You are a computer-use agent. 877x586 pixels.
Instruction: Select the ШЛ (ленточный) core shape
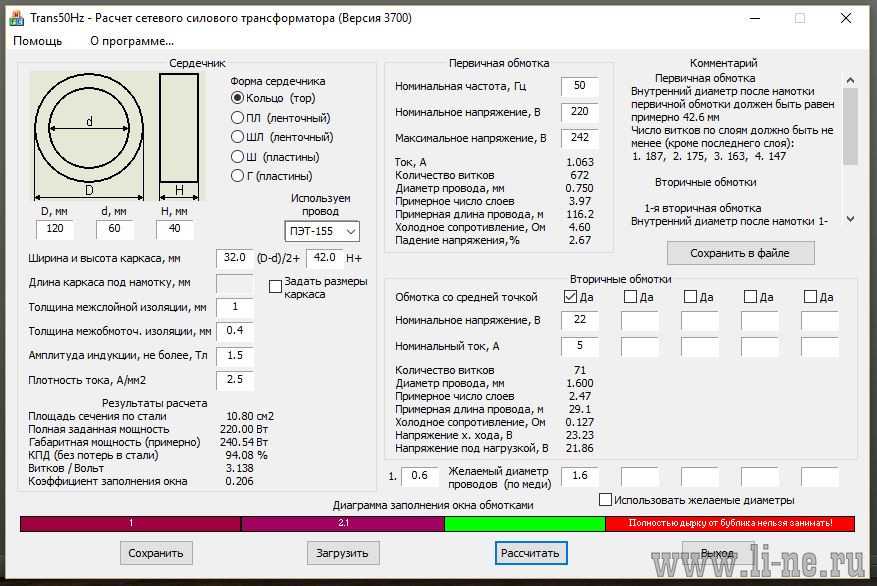tap(282, 137)
